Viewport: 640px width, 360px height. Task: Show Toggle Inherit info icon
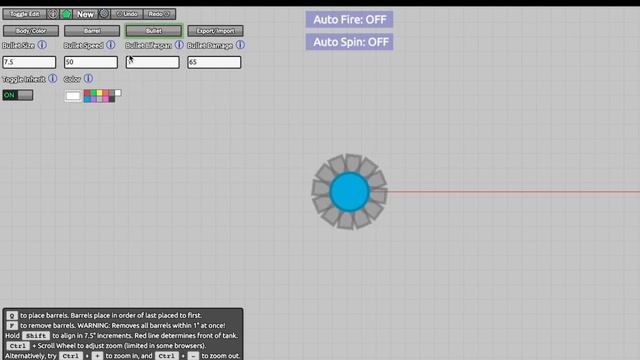[x=53, y=78]
